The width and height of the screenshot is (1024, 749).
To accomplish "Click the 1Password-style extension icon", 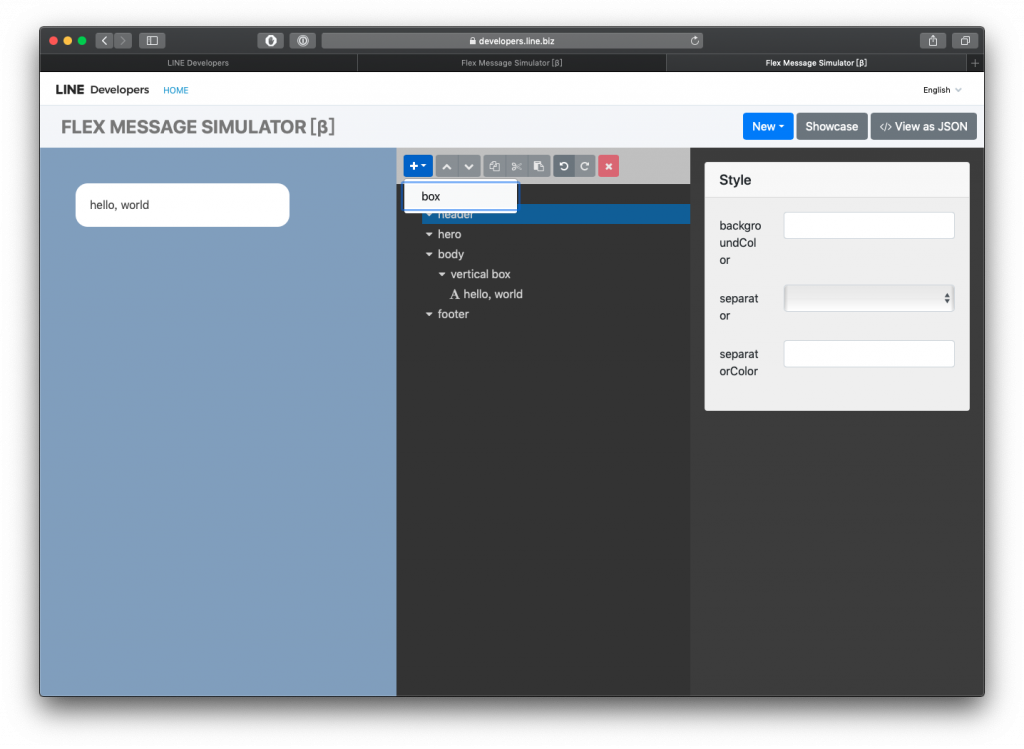I will 303,40.
